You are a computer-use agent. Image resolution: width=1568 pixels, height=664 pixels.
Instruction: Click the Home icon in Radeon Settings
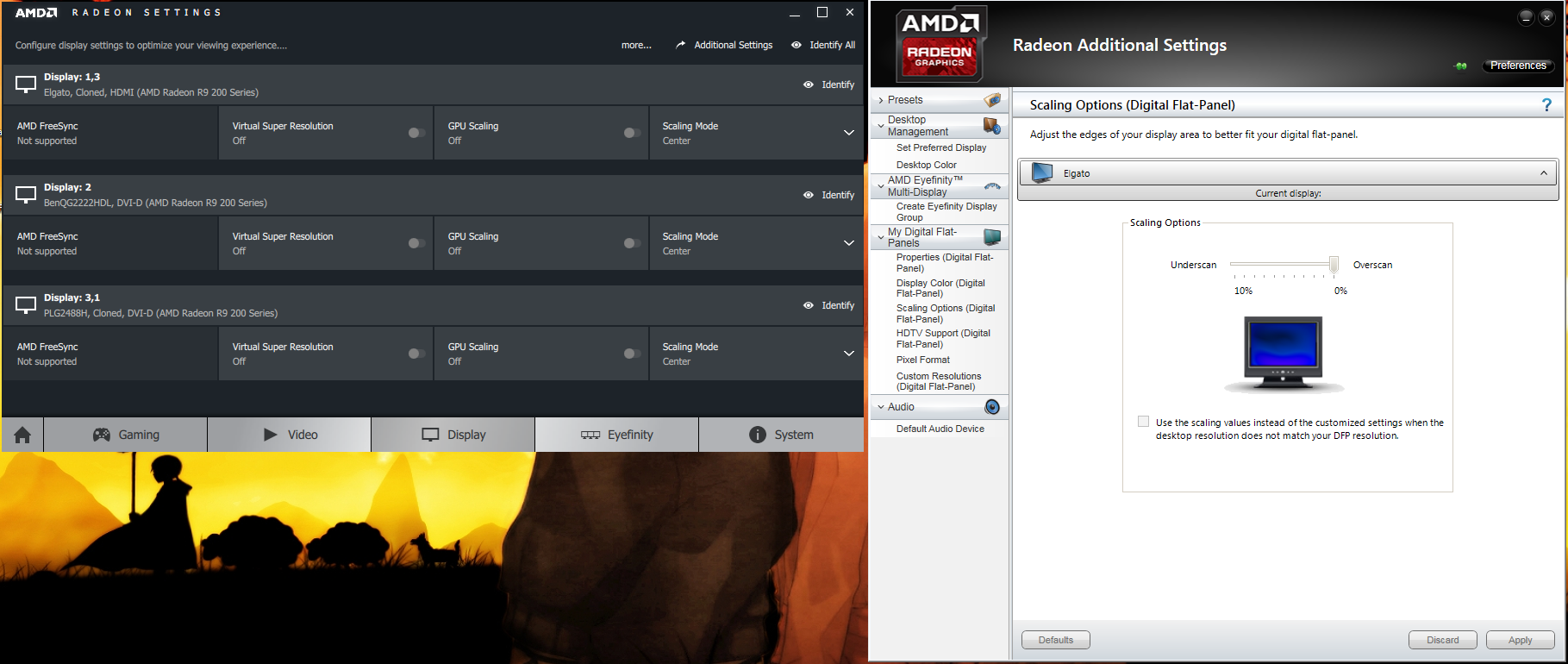[x=22, y=435]
